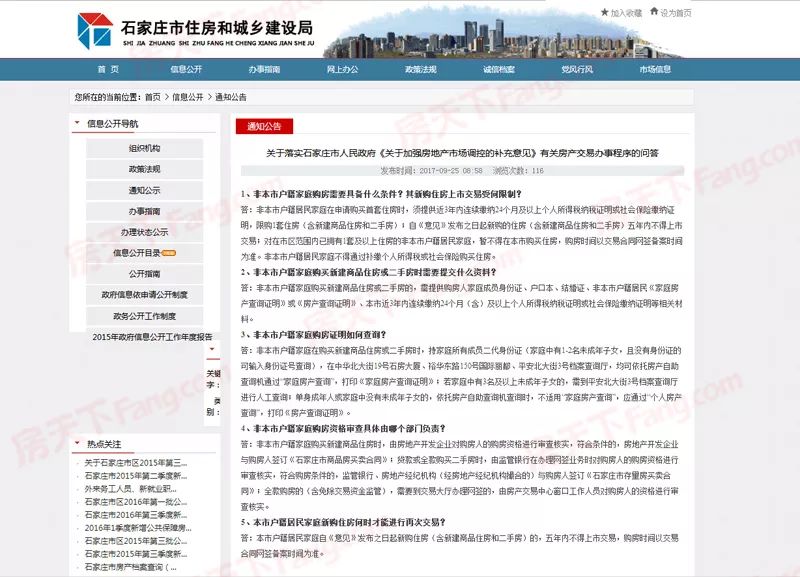800x577 pixels.
Task: Open 公开指南 in the sidebar
Action: tap(144, 274)
